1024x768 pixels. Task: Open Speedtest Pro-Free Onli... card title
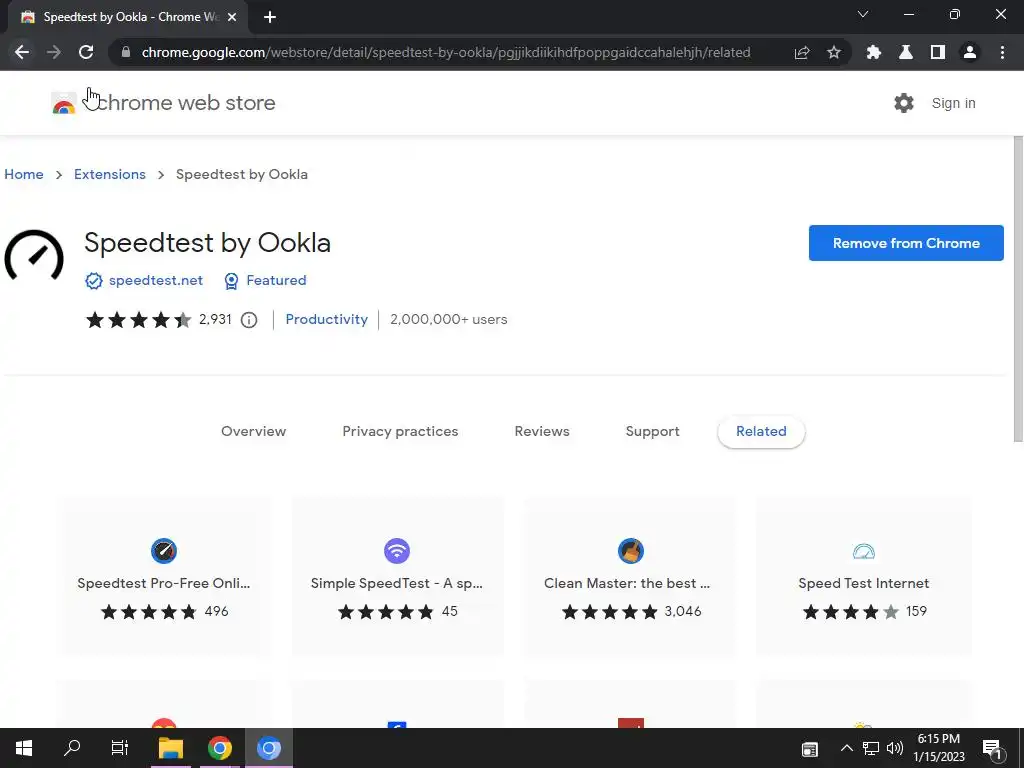coord(164,583)
